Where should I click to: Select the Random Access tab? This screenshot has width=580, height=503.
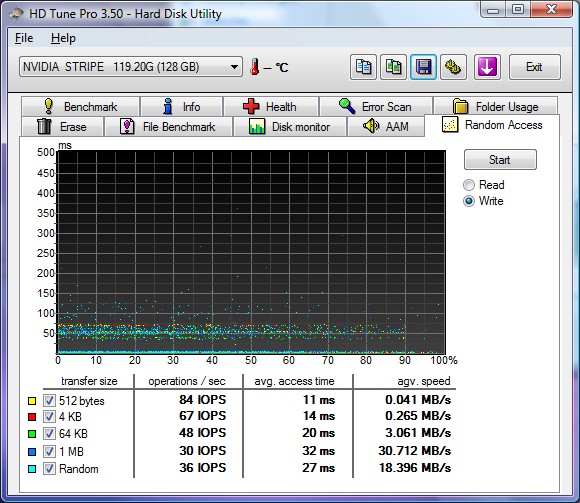click(x=492, y=125)
